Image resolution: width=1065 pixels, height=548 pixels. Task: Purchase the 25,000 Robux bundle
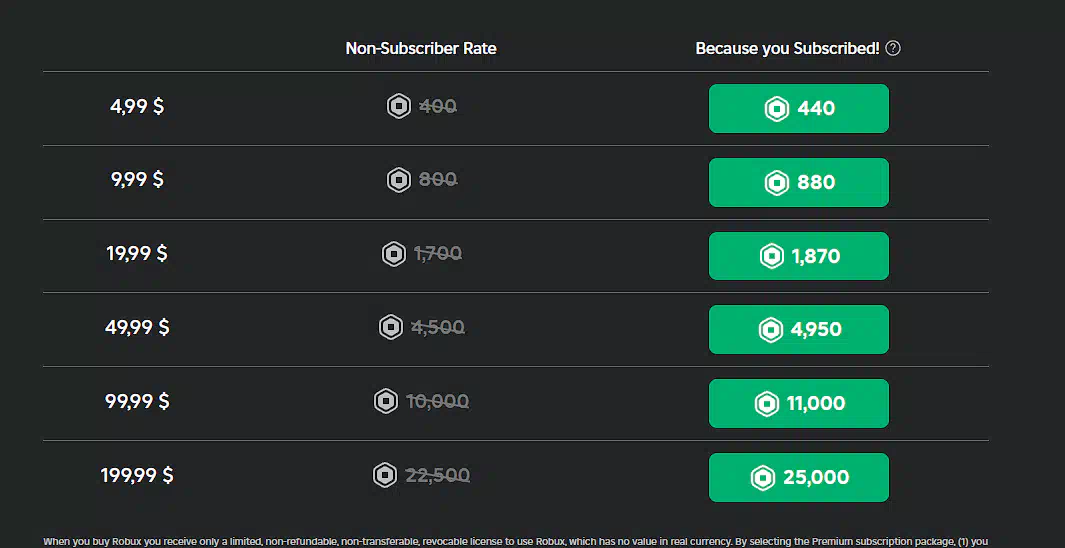coord(799,477)
